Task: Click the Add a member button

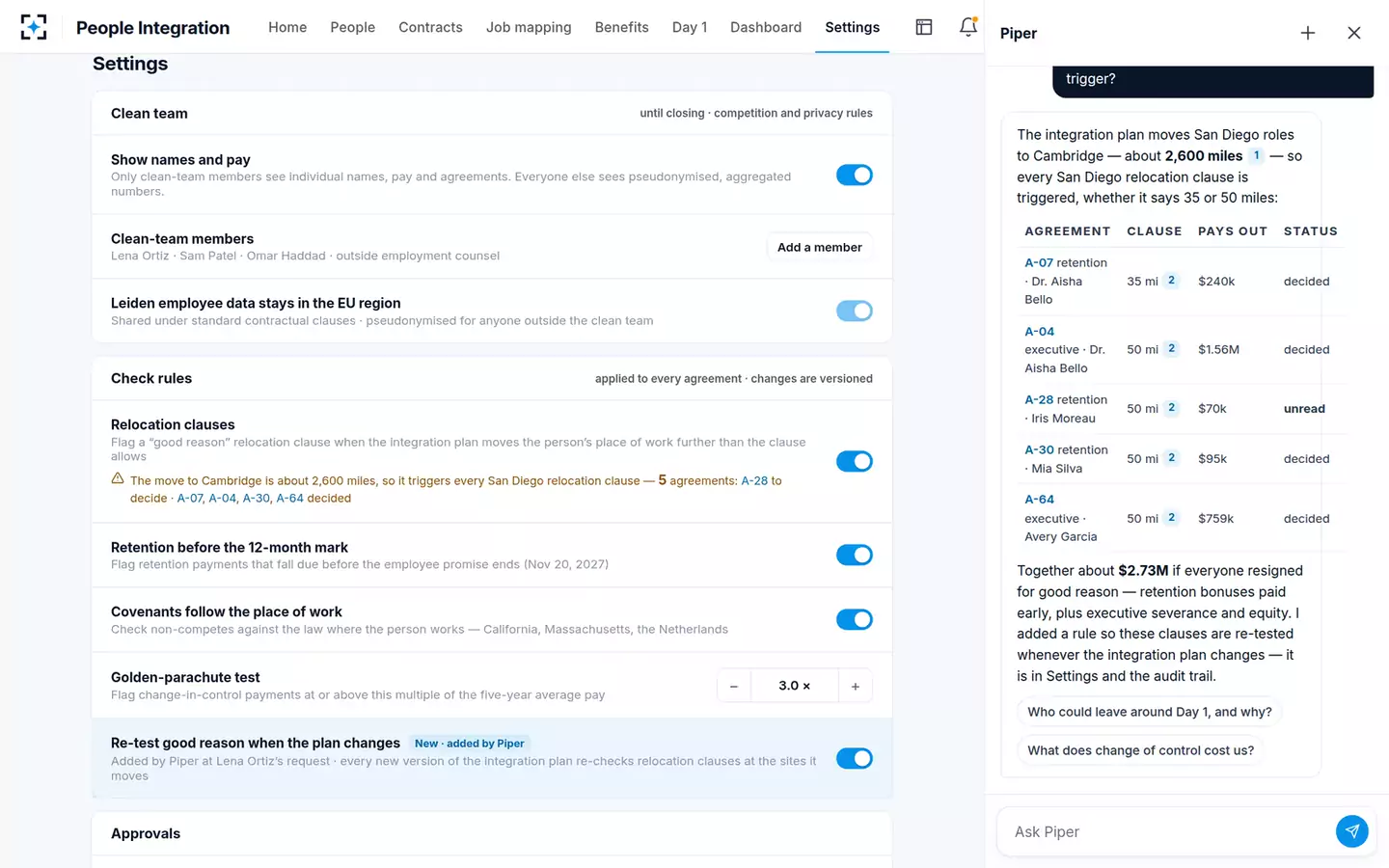Action: coord(820,247)
